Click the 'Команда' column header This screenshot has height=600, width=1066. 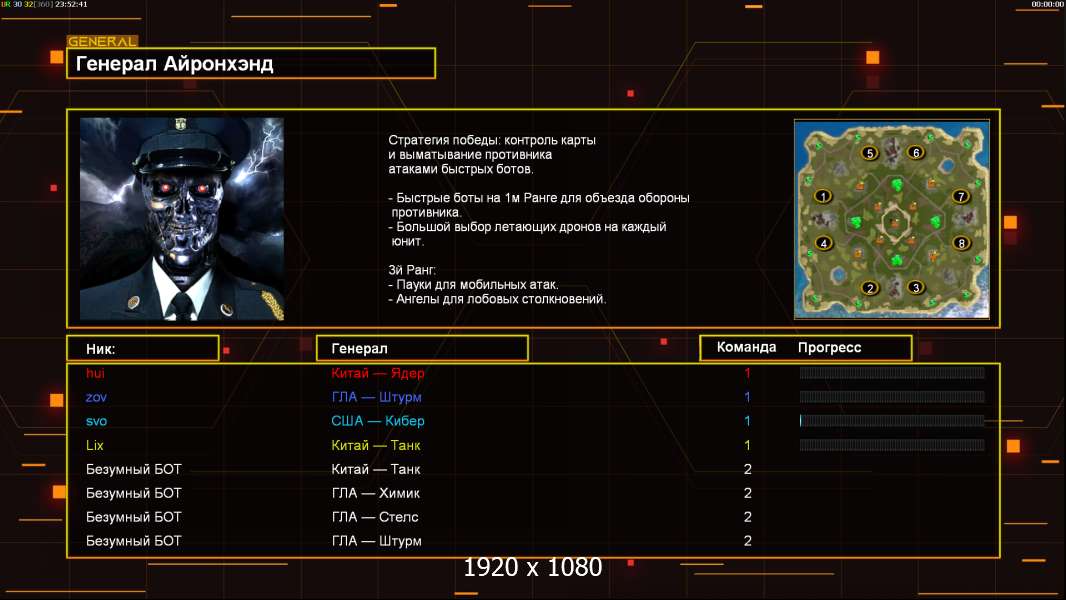(746, 347)
